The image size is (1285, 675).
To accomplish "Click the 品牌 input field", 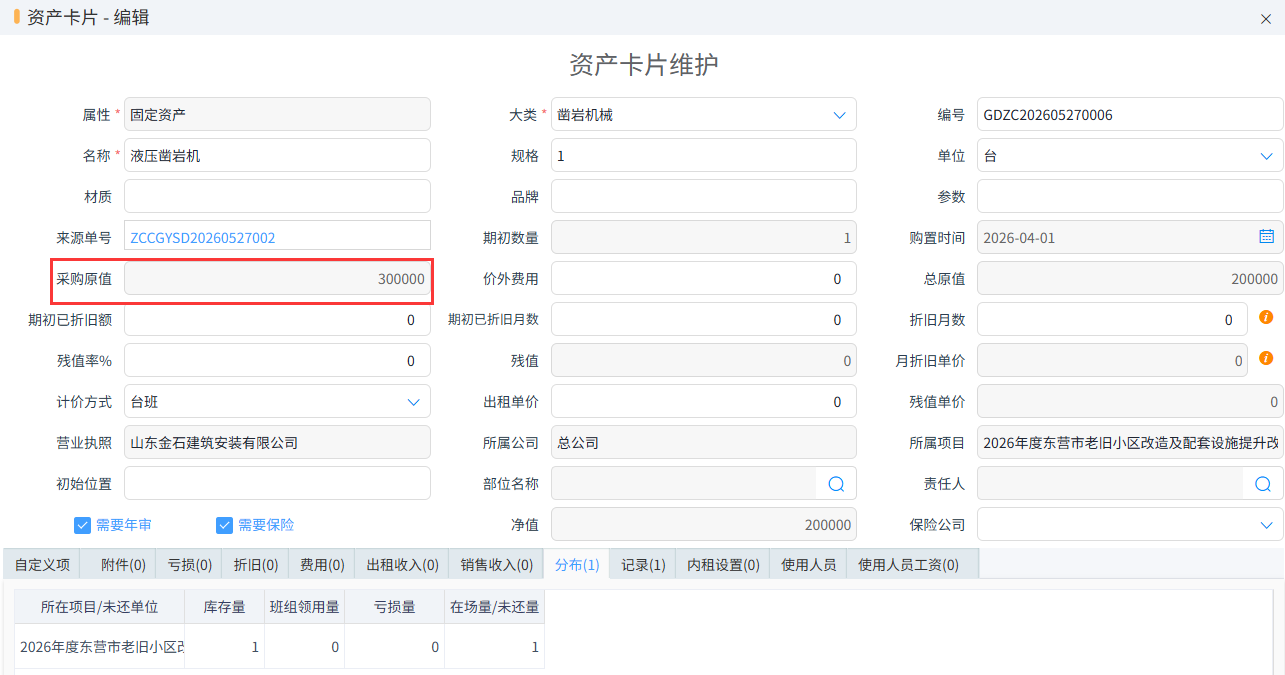I will pos(704,197).
